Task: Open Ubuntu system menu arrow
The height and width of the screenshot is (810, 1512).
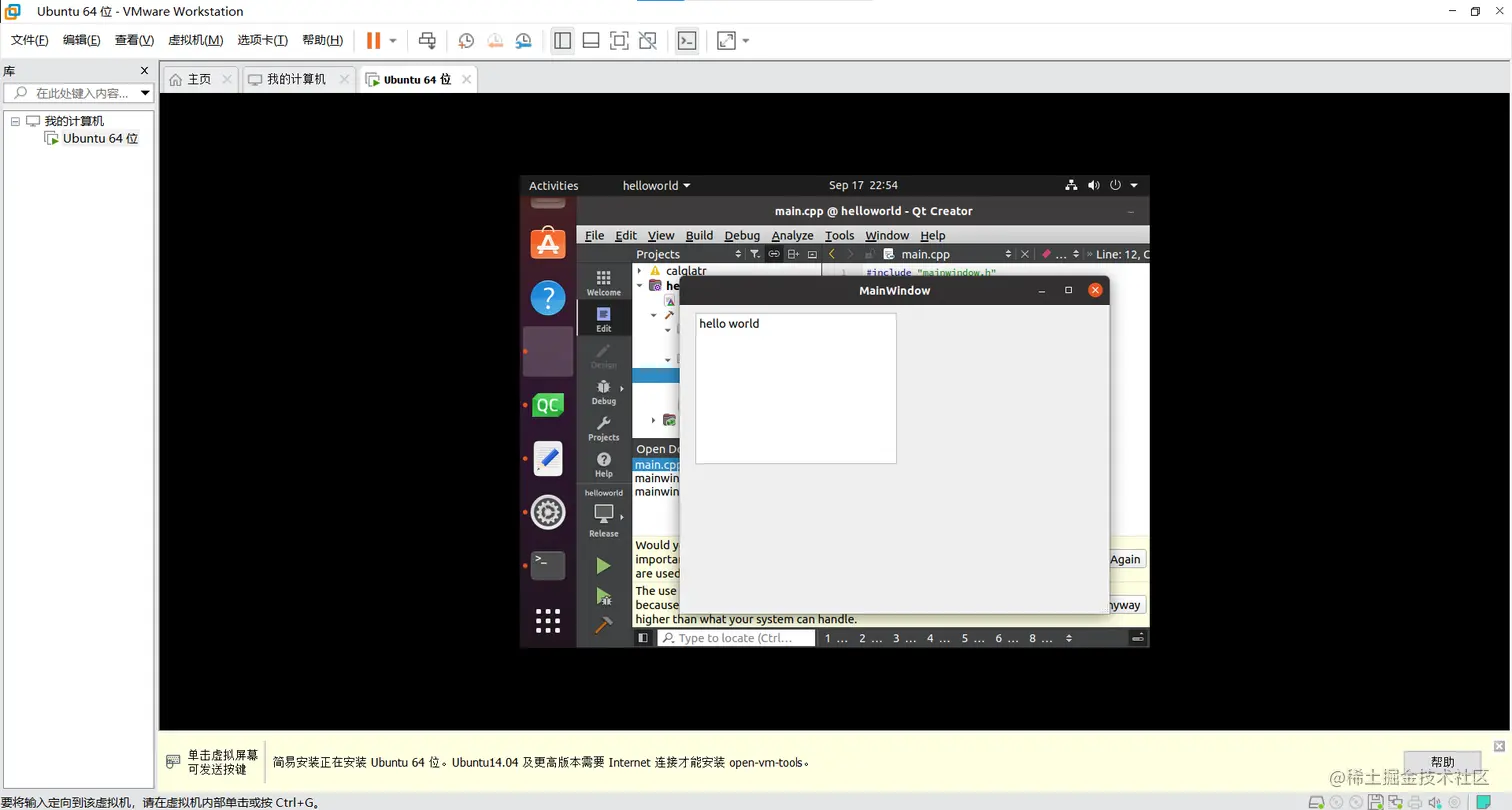Action: [1134, 185]
